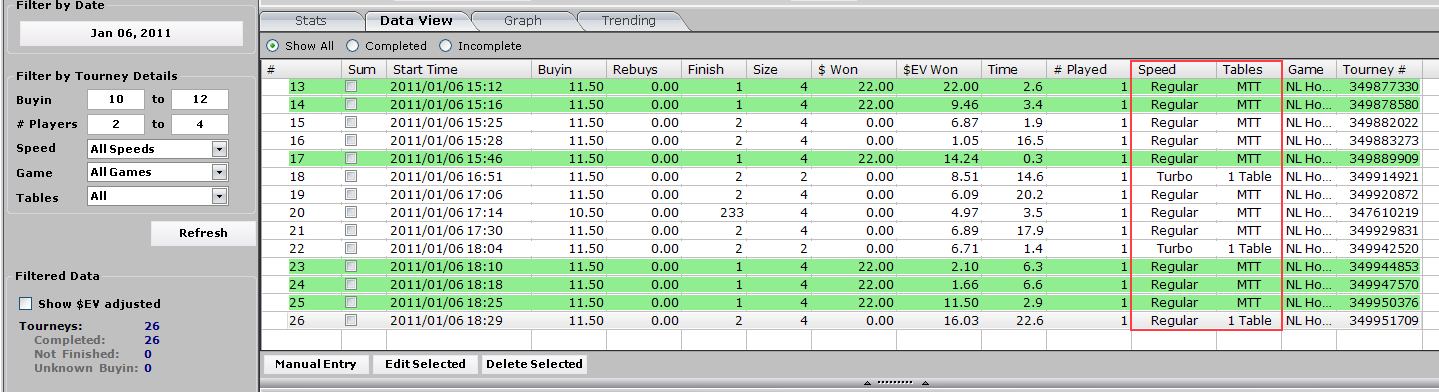This screenshot has width=1439, height=392.
Task: Click the 1 Table cell in row 26
Action: coord(1250,321)
